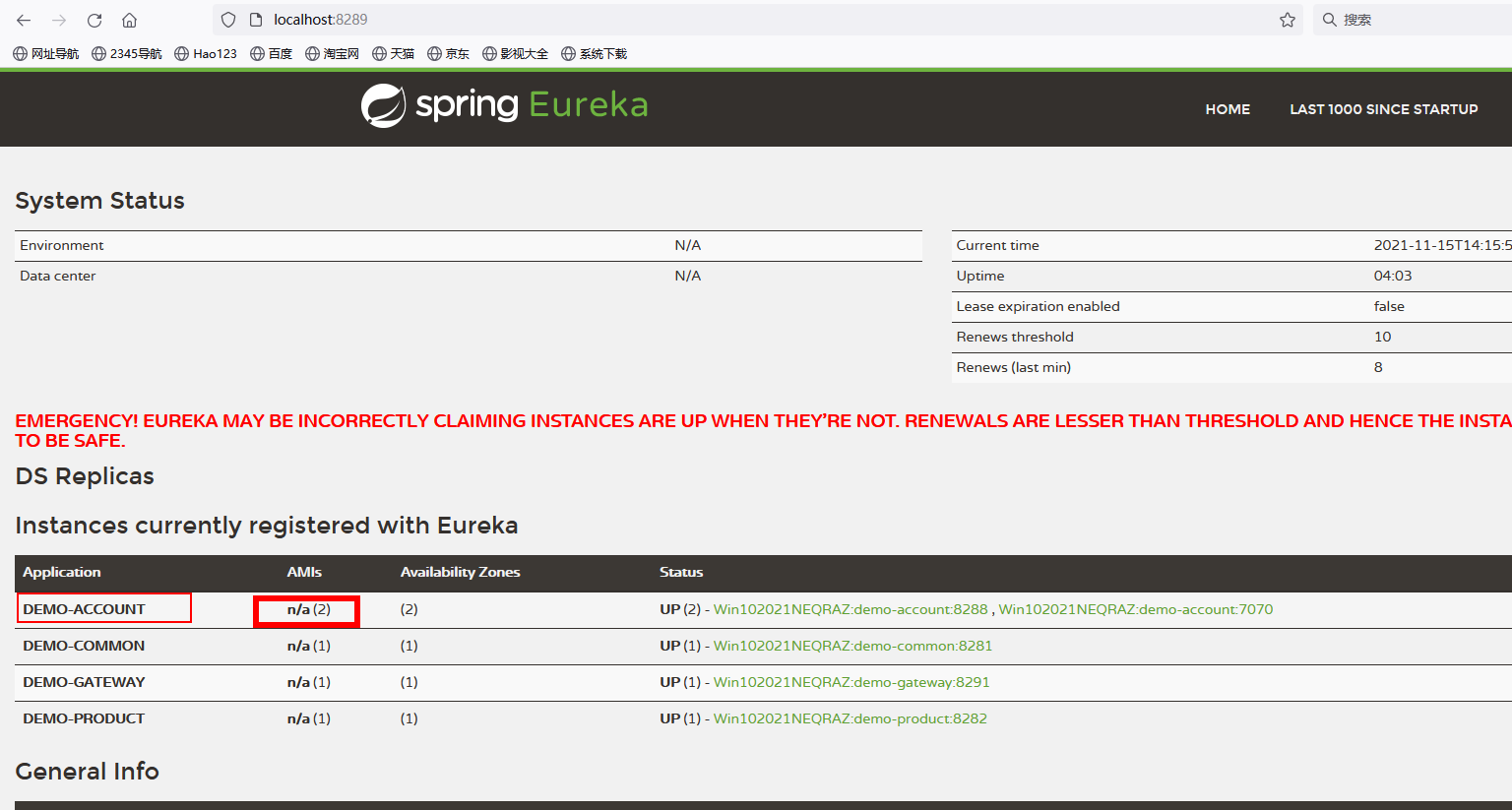Image resolution: width=1512 pixels, height=810 pixels.
Task: Open the demo-account:7070 instance link
Action: [1136, 609]
